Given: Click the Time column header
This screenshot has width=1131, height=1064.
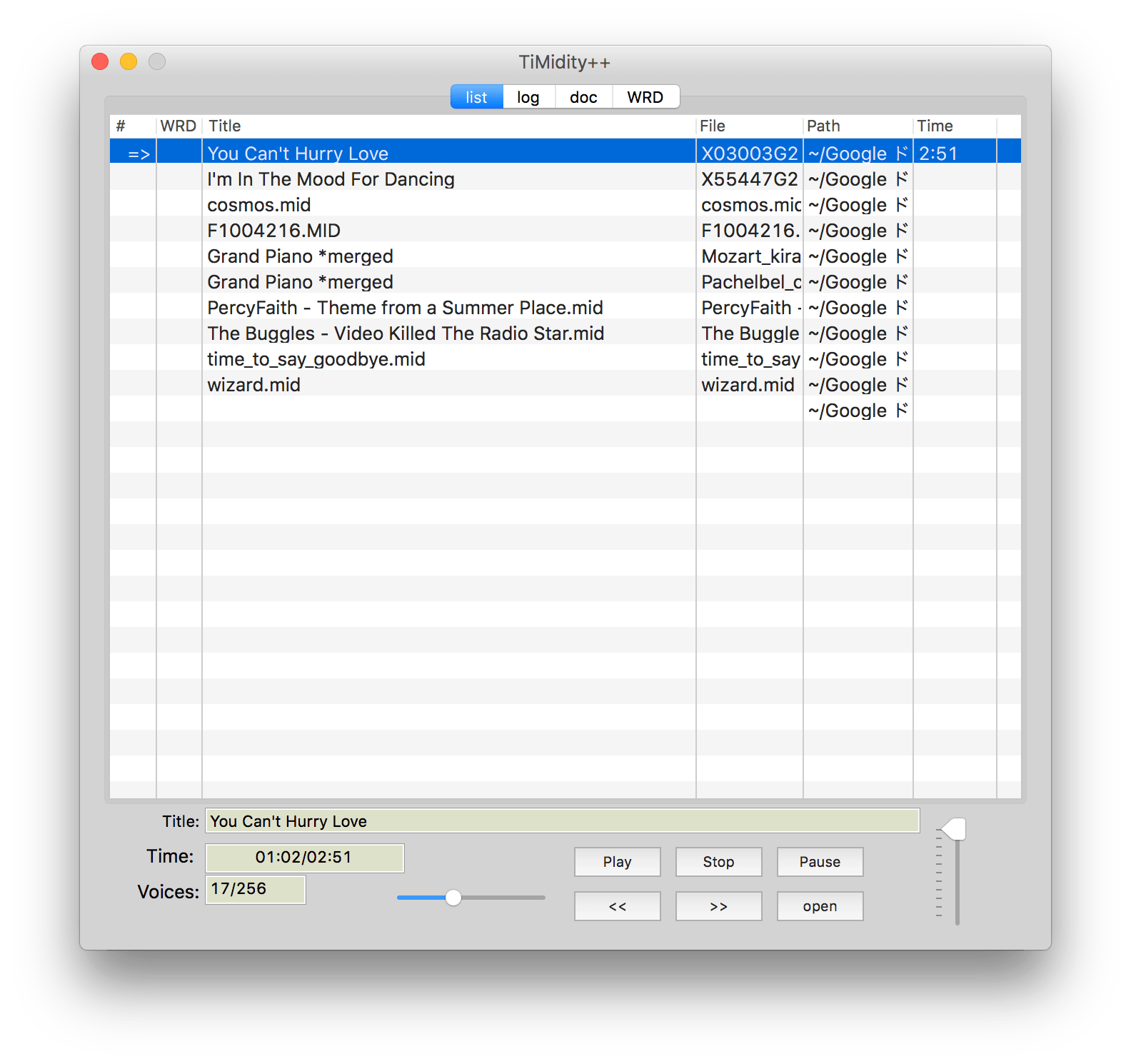Looking at the screenshot, I should coord(955,126).
